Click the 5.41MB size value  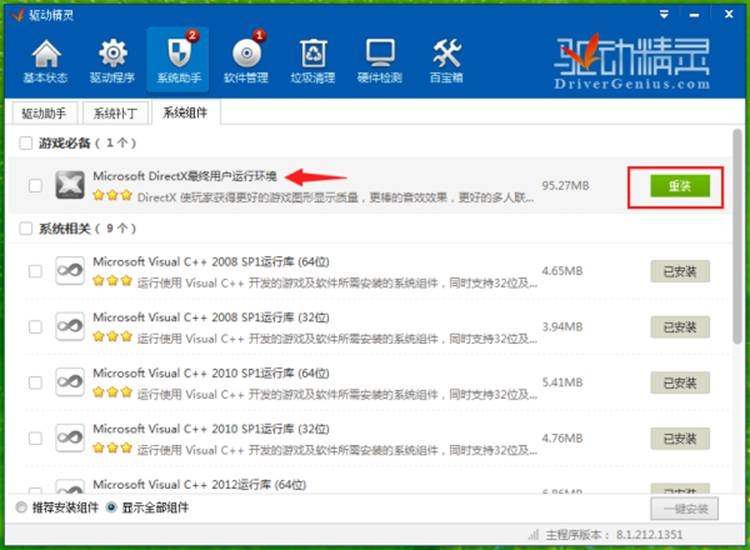coord(562,383)
